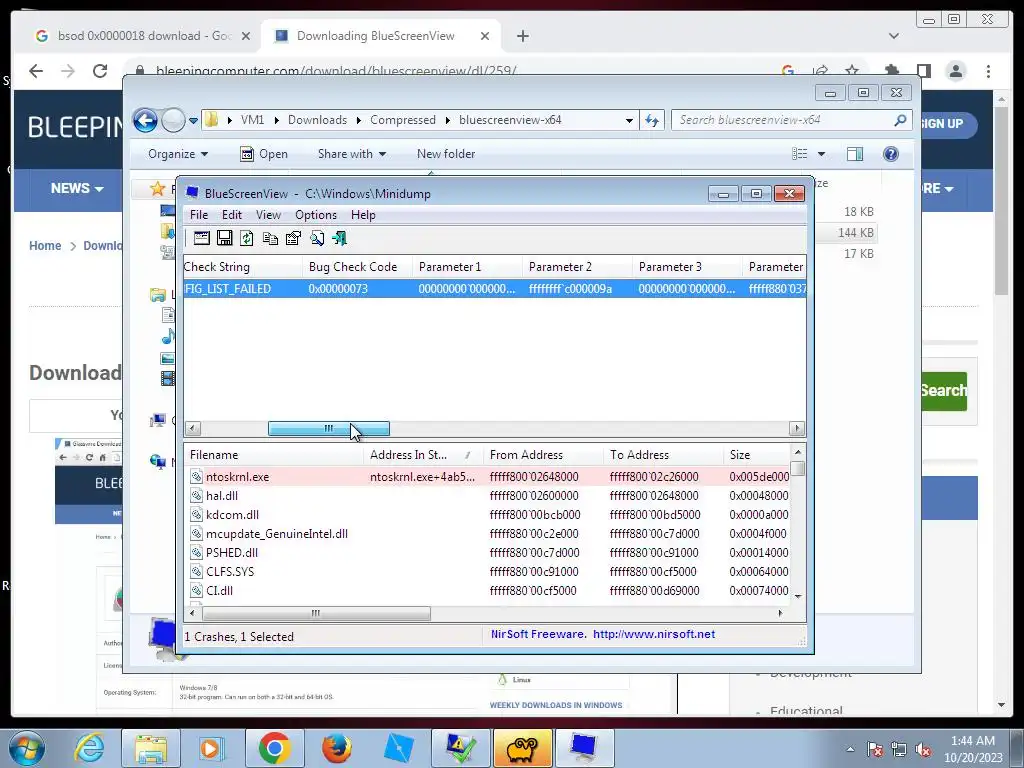The image size is (1024, 768).
Task: Open a new Chrome tab with plus button
Action: tap(522, 36)
